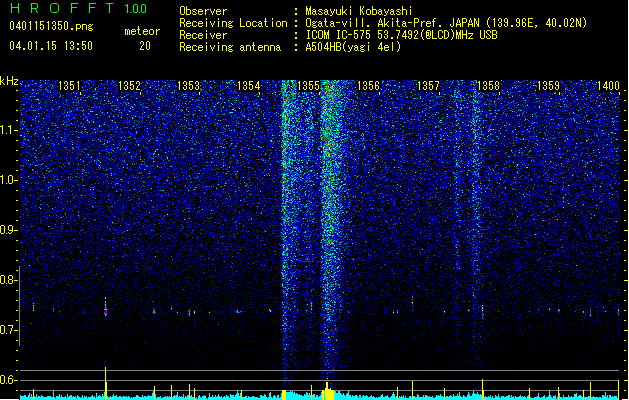Viewport: 629px width, 400px height.
Task: Click the 0.7 kHz frequency axis label
Action: [9, 330]
